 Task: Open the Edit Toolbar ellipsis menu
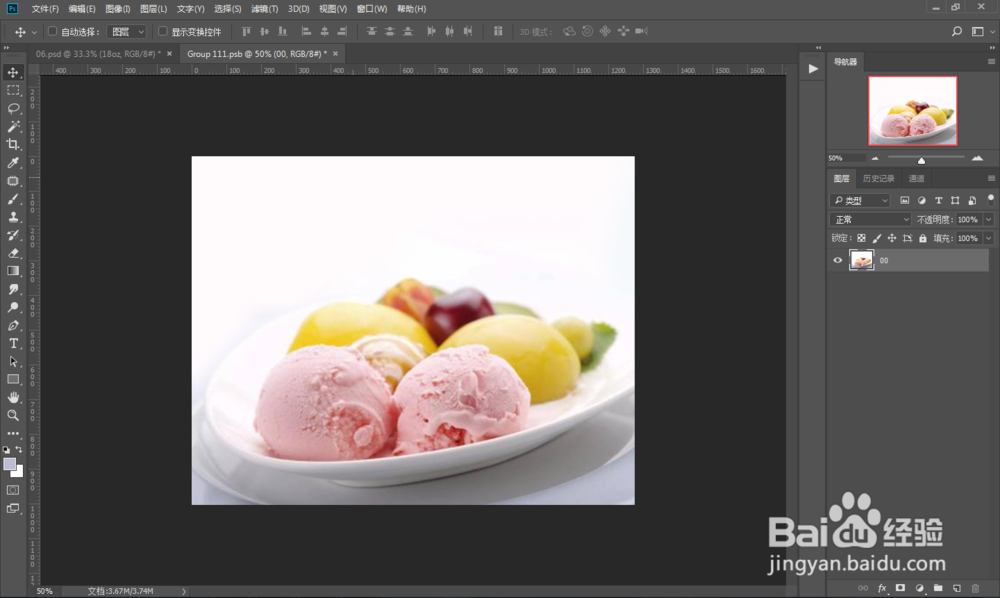click(x=13, y=434)
